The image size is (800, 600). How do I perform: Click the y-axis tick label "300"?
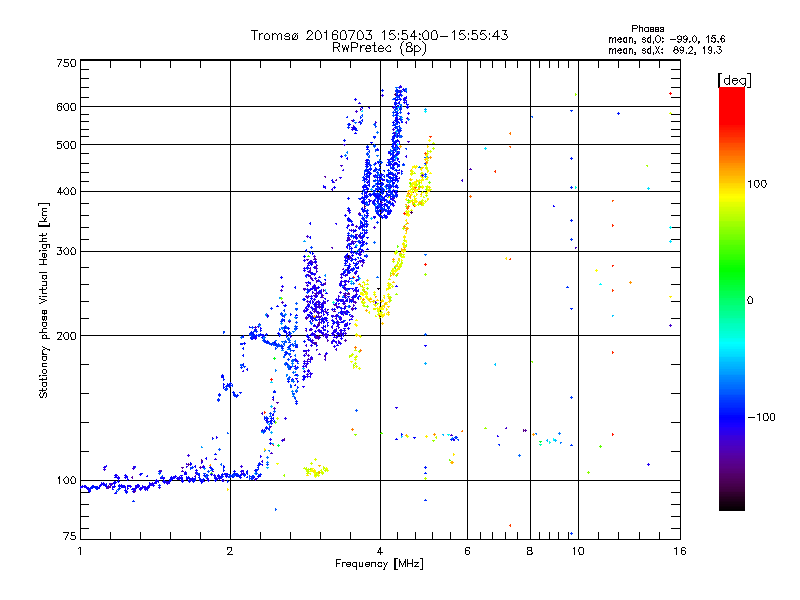point(66,251)
